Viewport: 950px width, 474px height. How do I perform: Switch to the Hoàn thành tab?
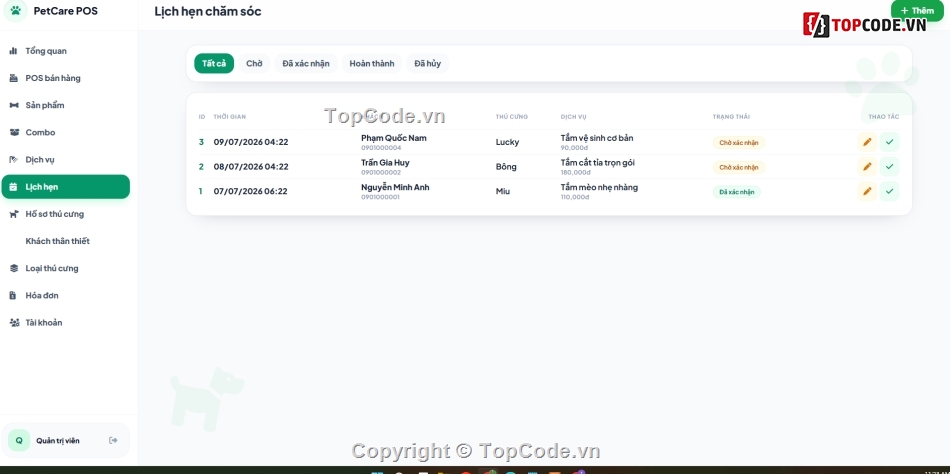click(x=371, y=63)
